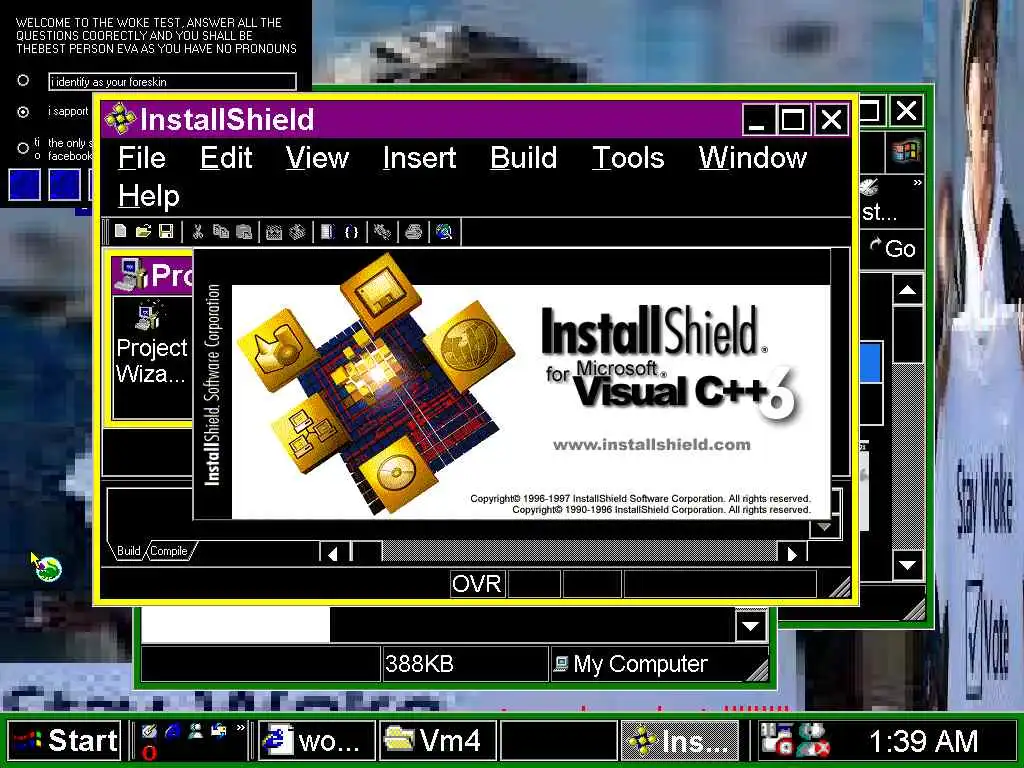Click the Start button

65,741
